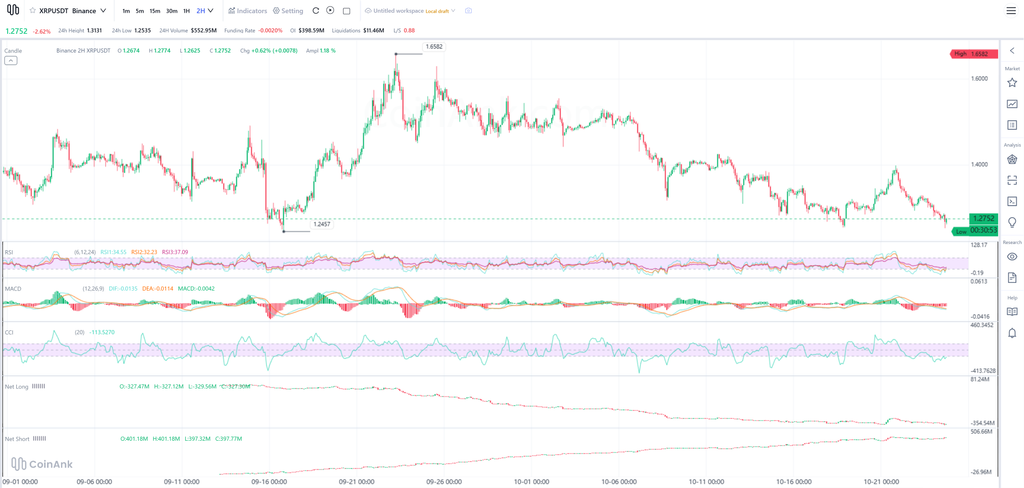Open the Research eye icon
1024x488 pixels.
tap(1012, 256)
